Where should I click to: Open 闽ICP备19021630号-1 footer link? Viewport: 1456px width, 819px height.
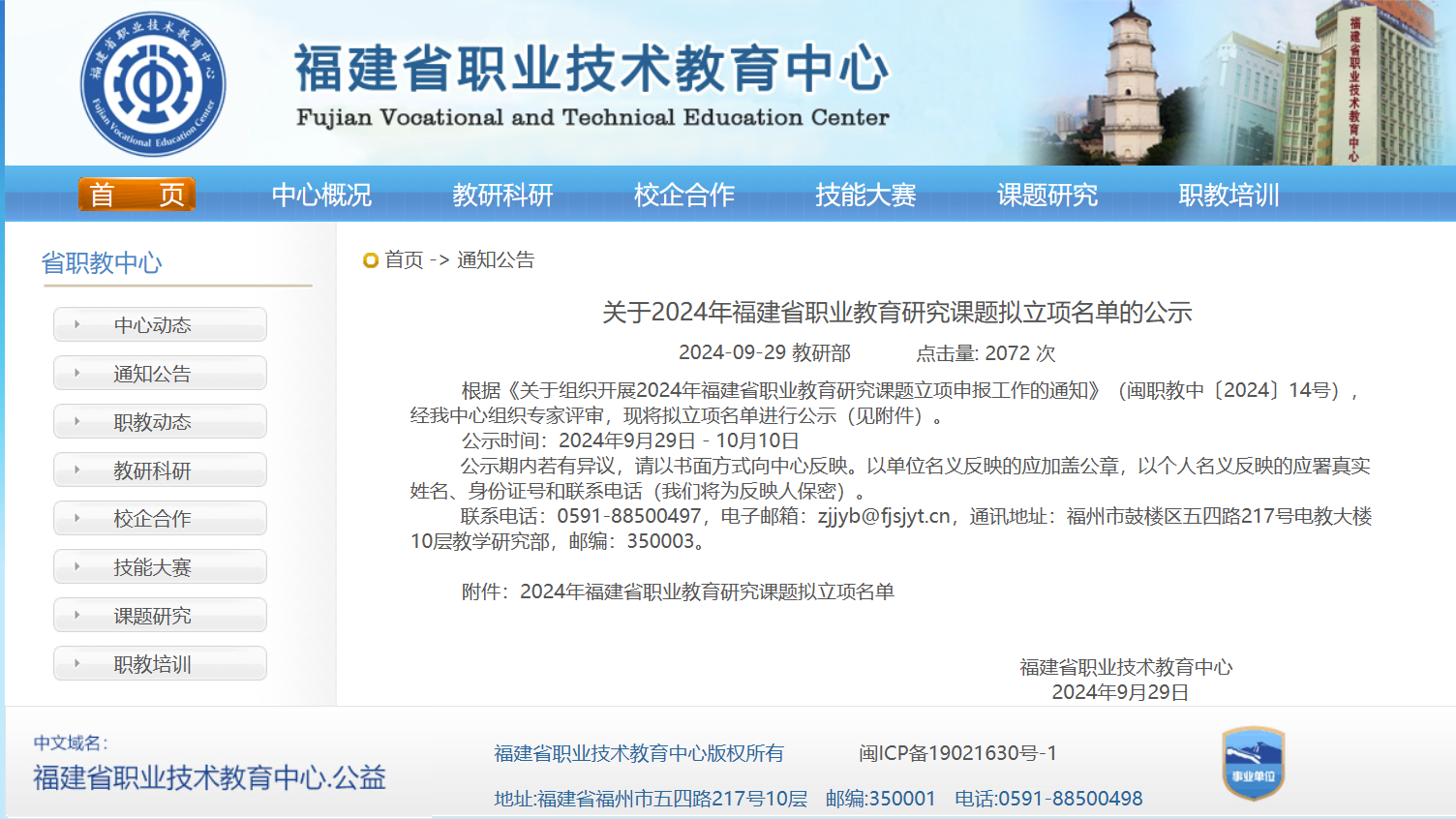957,753
